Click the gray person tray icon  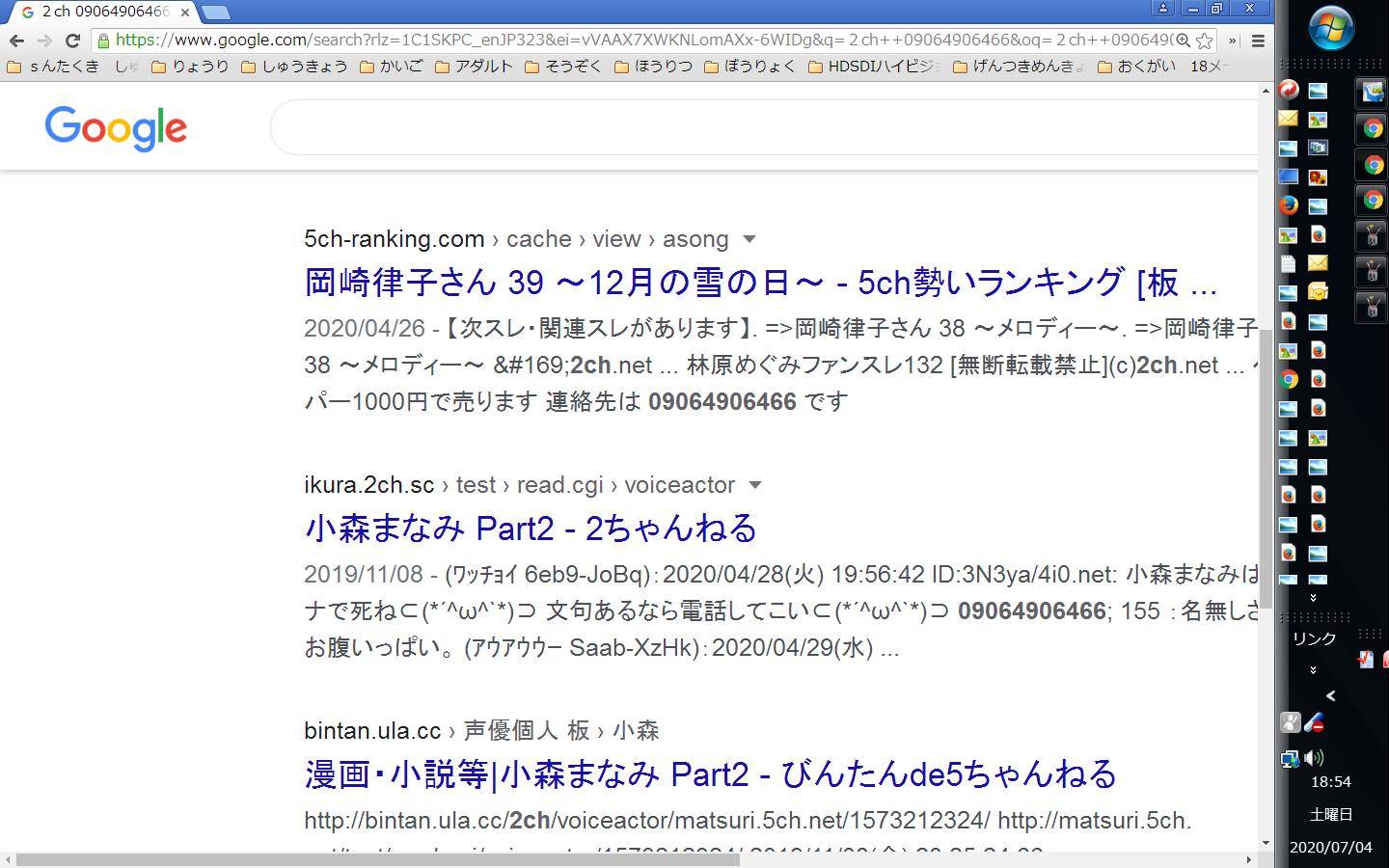point(1290,722)
